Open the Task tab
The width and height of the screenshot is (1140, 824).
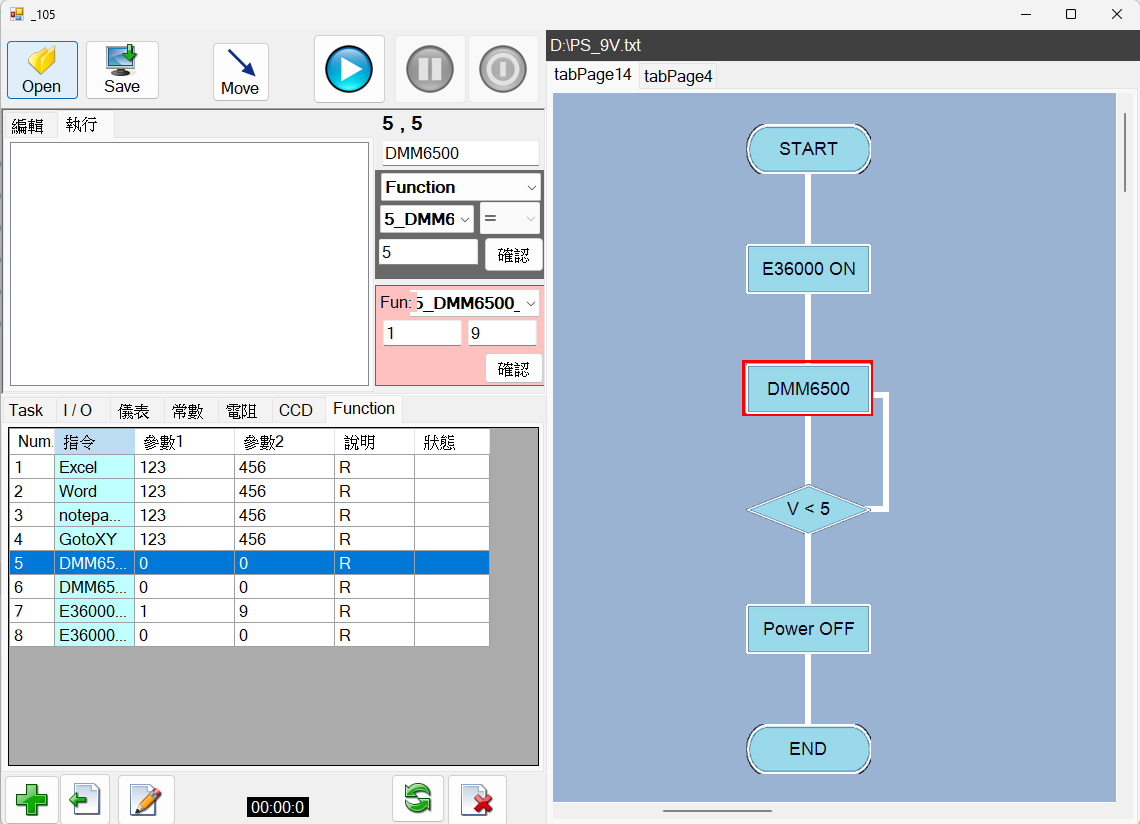tap(26, 410)
